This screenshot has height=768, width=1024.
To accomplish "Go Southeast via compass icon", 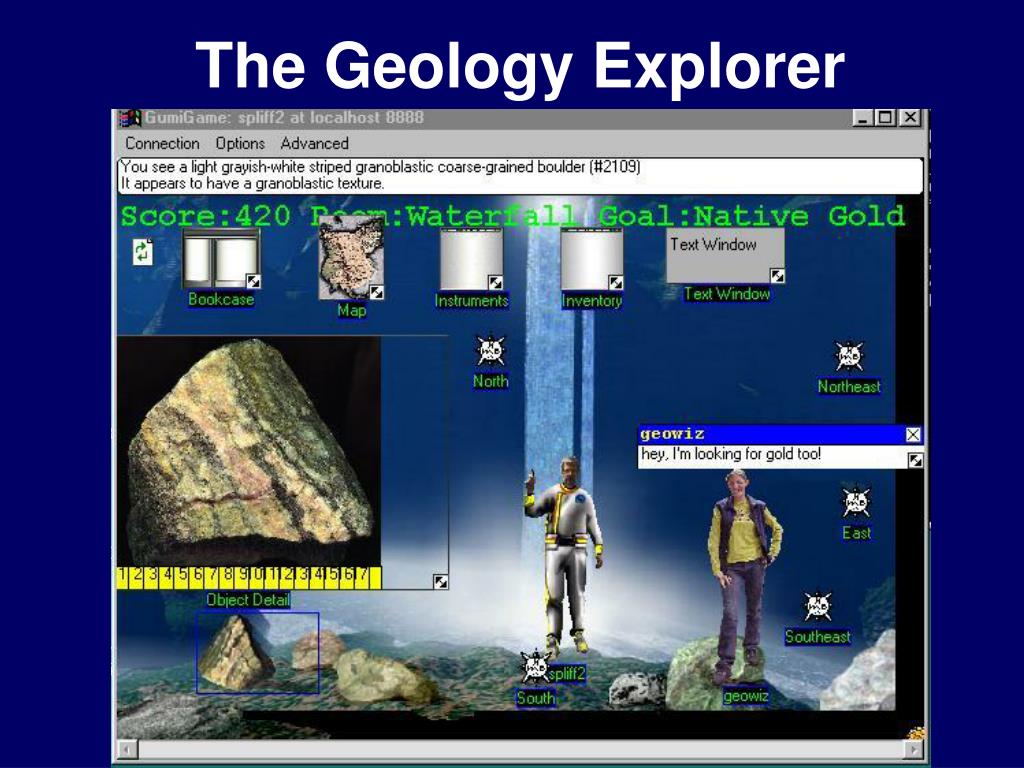I will click(818, 607).
